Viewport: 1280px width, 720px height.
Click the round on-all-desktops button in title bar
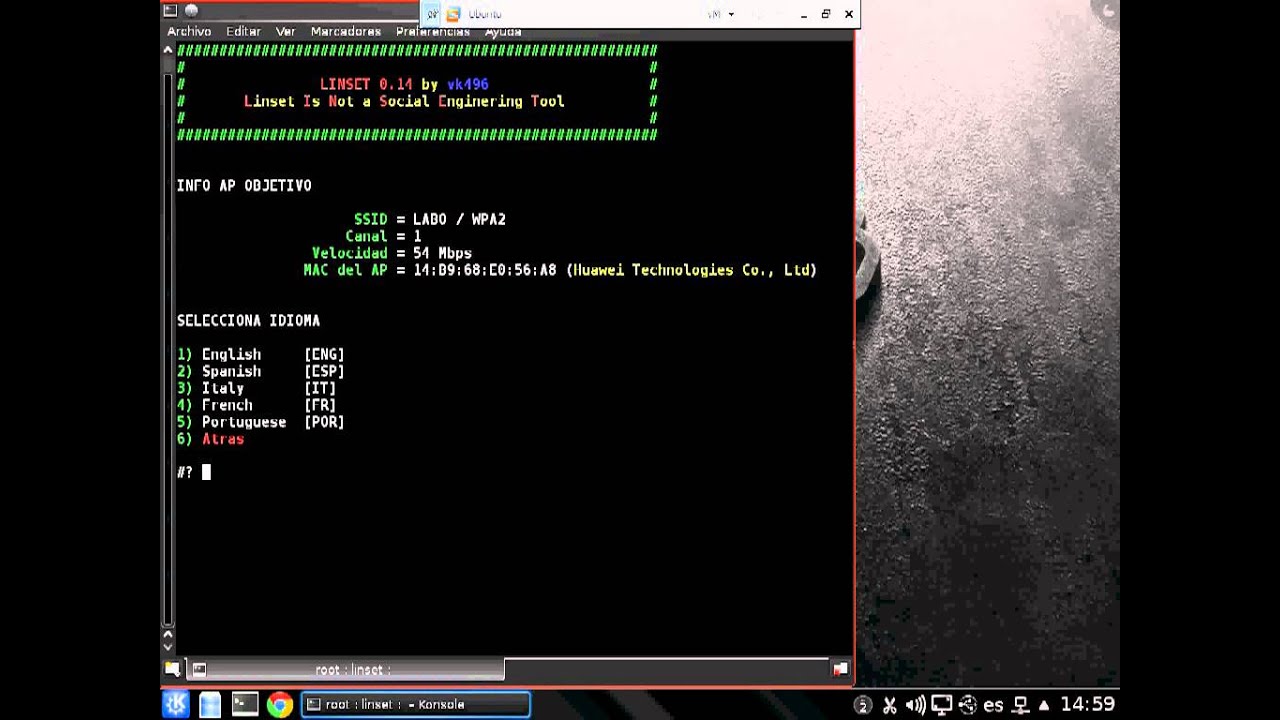tap(191, 11)
